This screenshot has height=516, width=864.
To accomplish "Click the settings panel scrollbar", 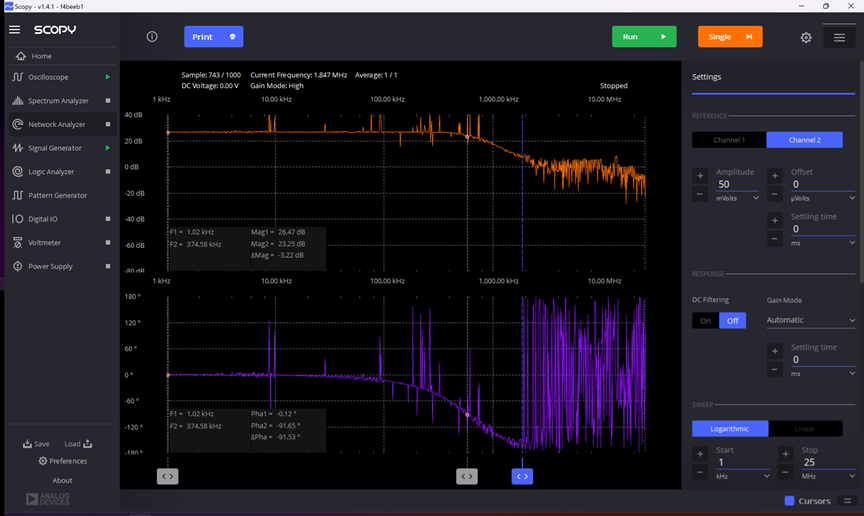I will pyautogui.click(x=861, y=172).
